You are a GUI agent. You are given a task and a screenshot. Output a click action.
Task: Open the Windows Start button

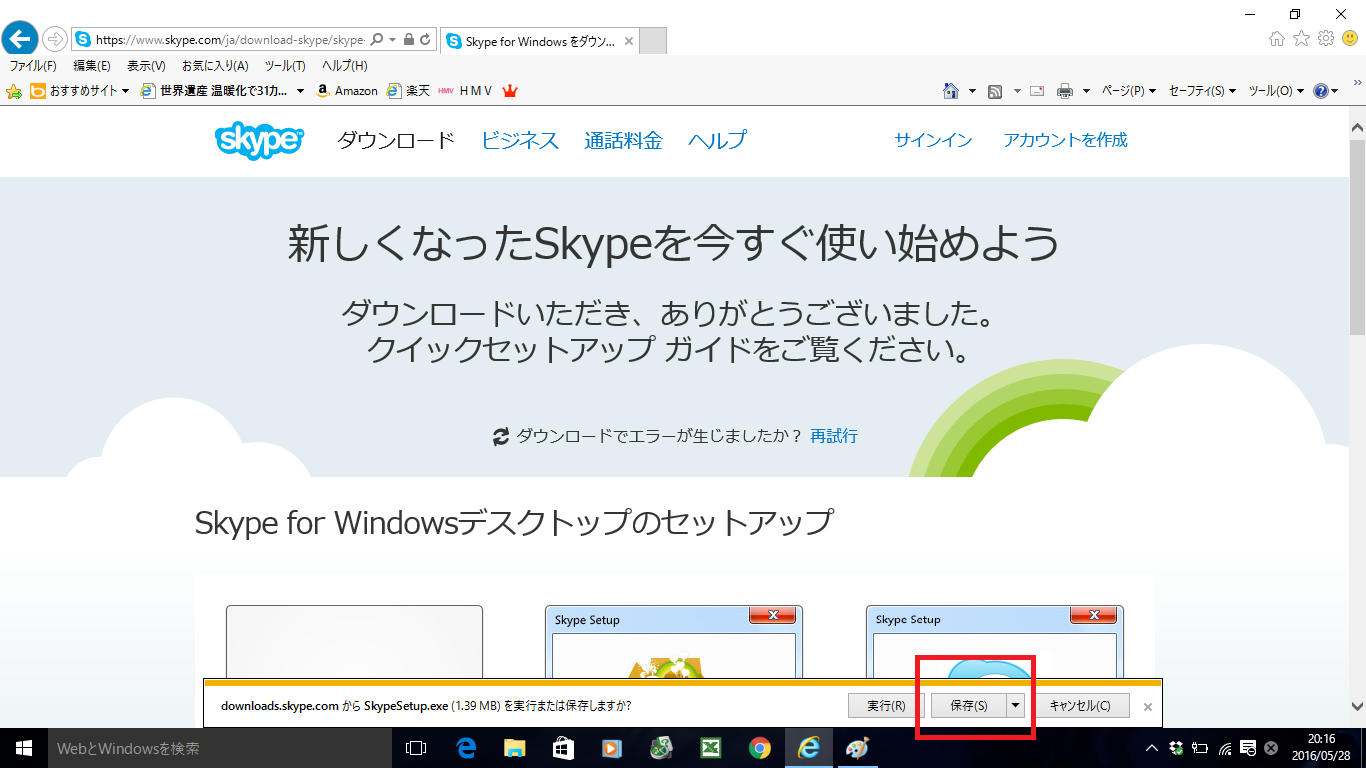tap(24, 748)
